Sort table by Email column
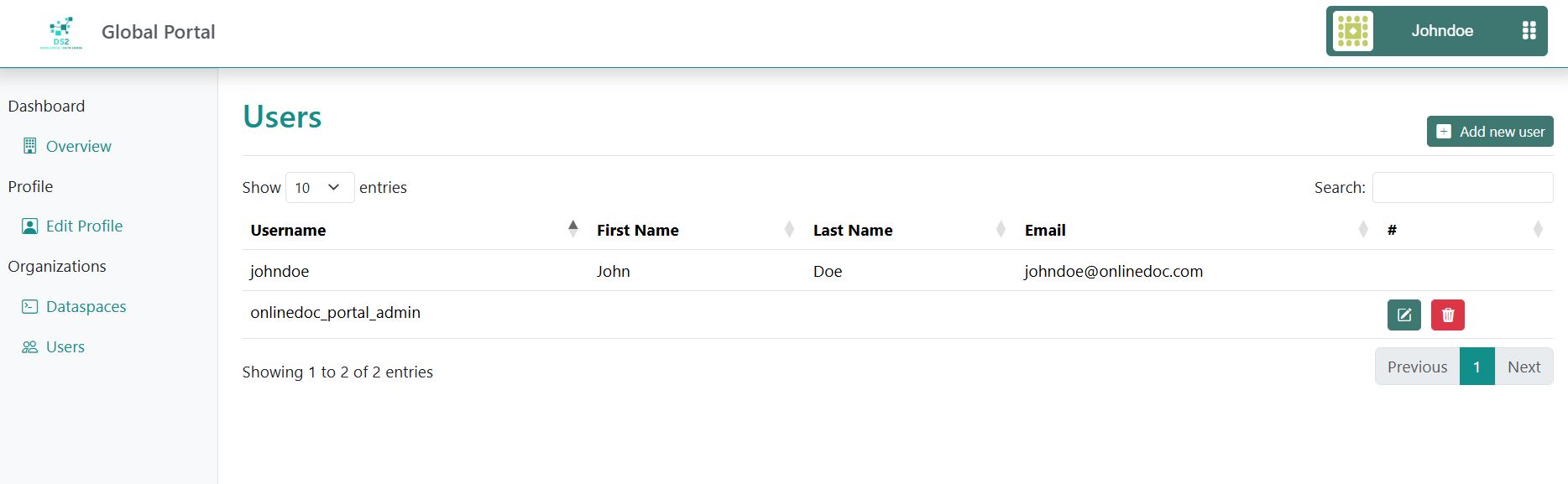Screen dimensions: 1568x484 click(x=1044, y=230)
